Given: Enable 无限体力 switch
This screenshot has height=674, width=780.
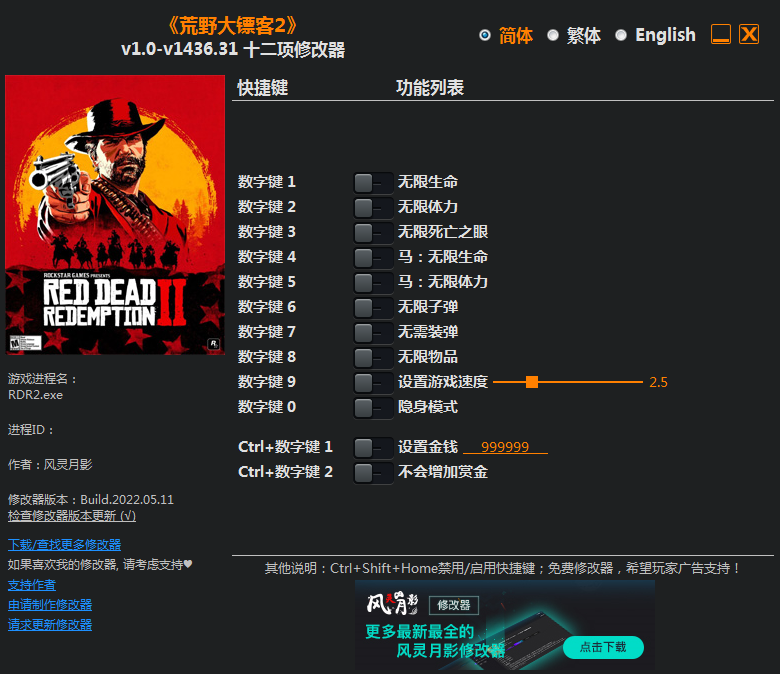Looking at the screenshot, I should tap(373, 207).
